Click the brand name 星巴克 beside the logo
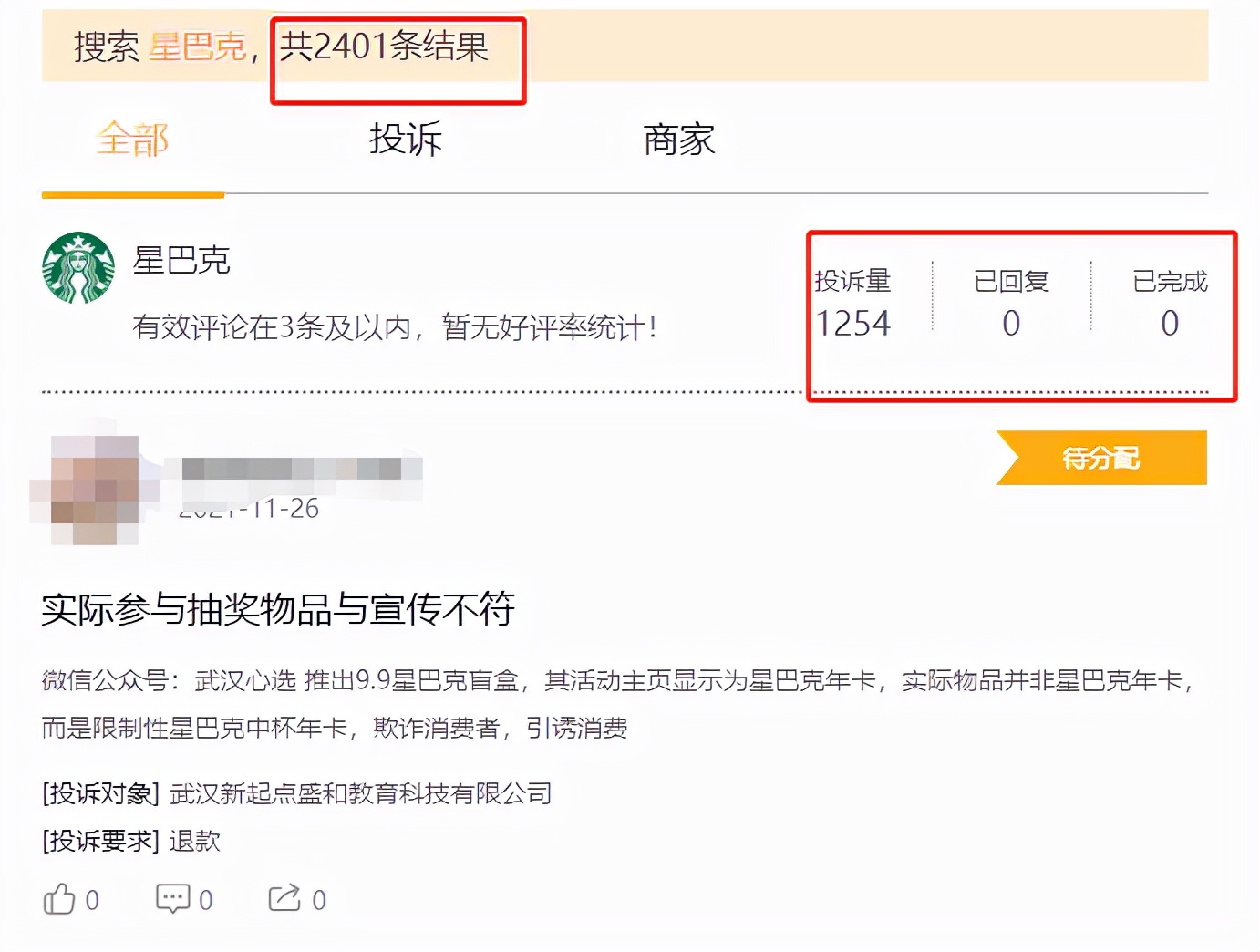The image size is (1260, 952). click(x=181, y=262)
